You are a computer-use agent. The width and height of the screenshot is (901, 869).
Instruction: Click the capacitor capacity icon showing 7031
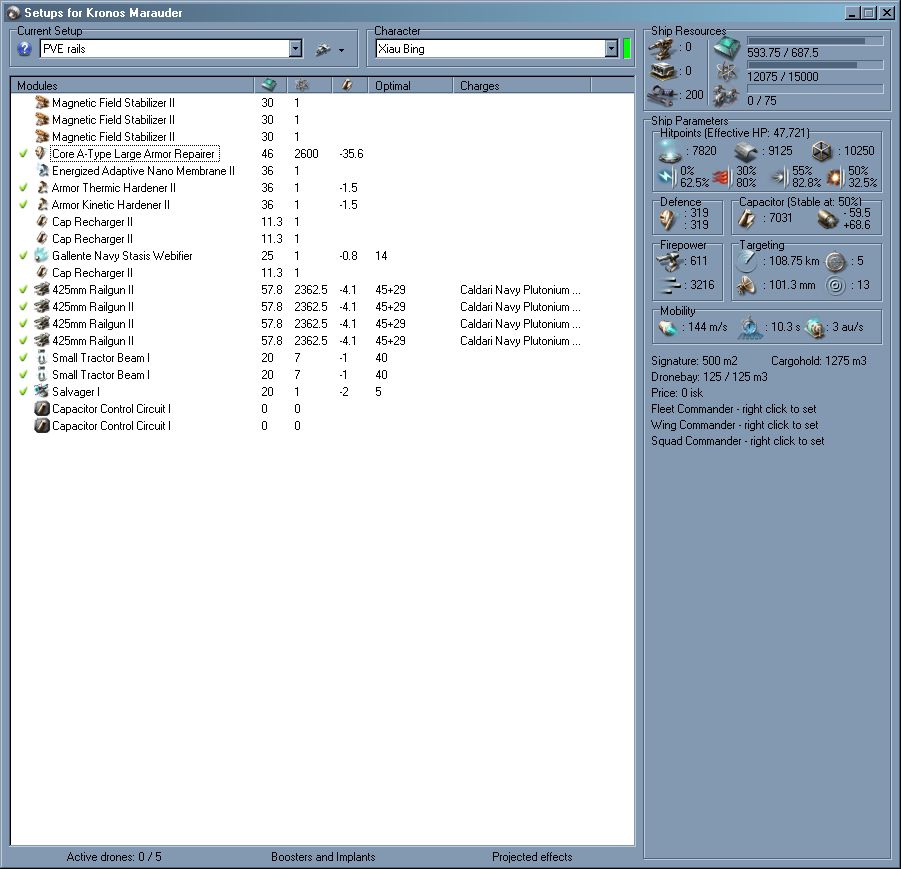747,218
